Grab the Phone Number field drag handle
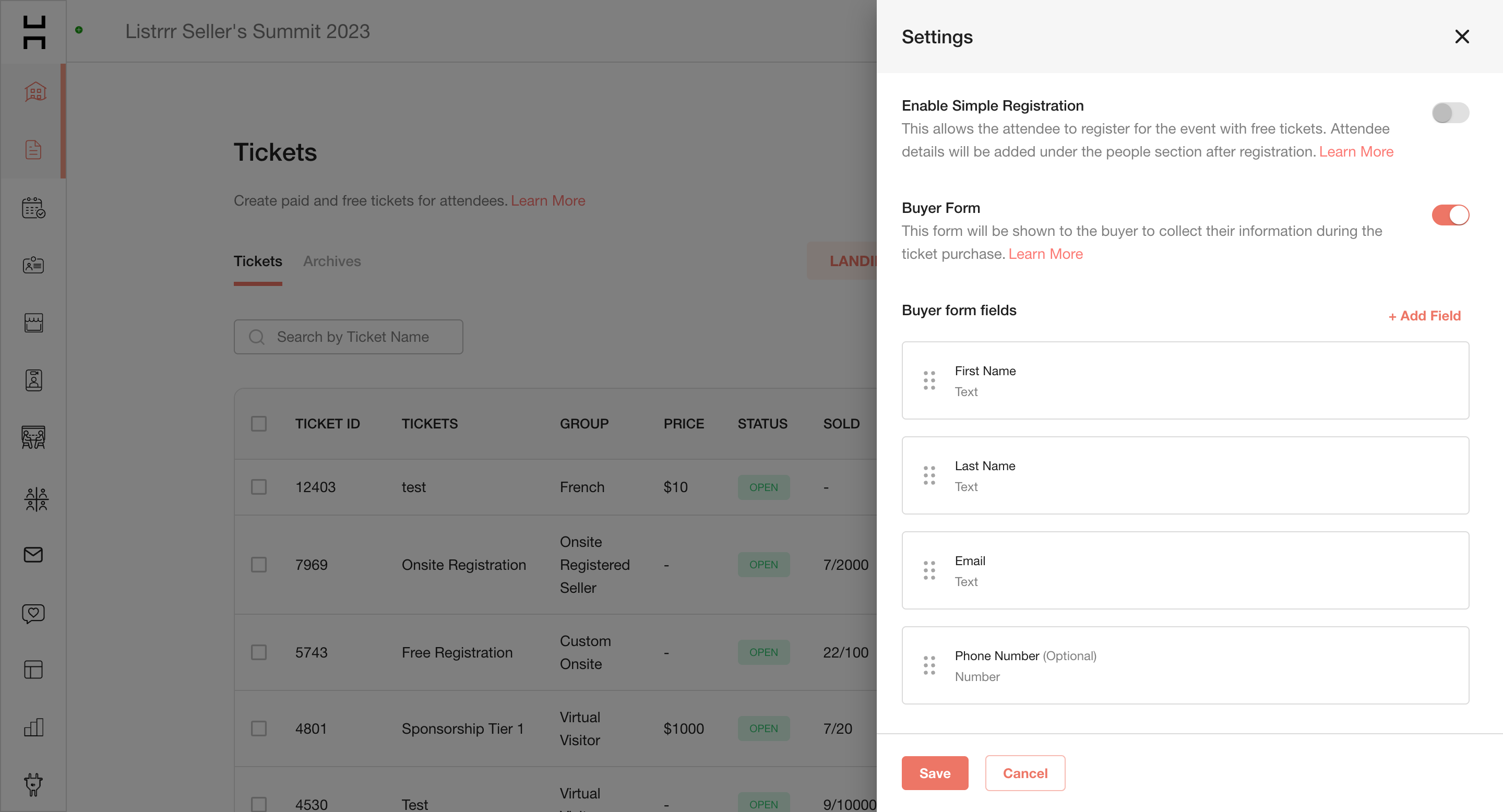 coord(929,665)
